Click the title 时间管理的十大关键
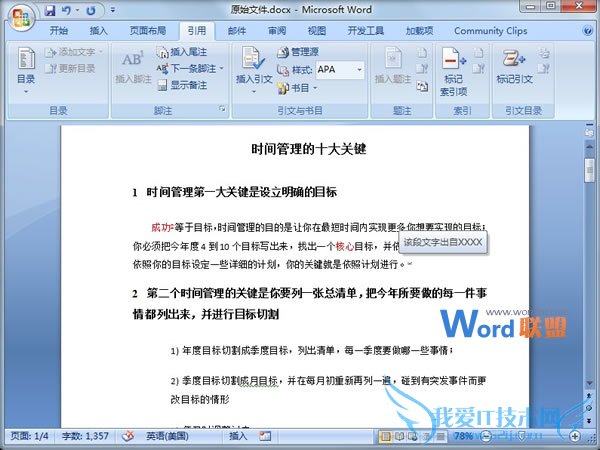The width and height of the screenshot is (600, 450). coord(308,149)
